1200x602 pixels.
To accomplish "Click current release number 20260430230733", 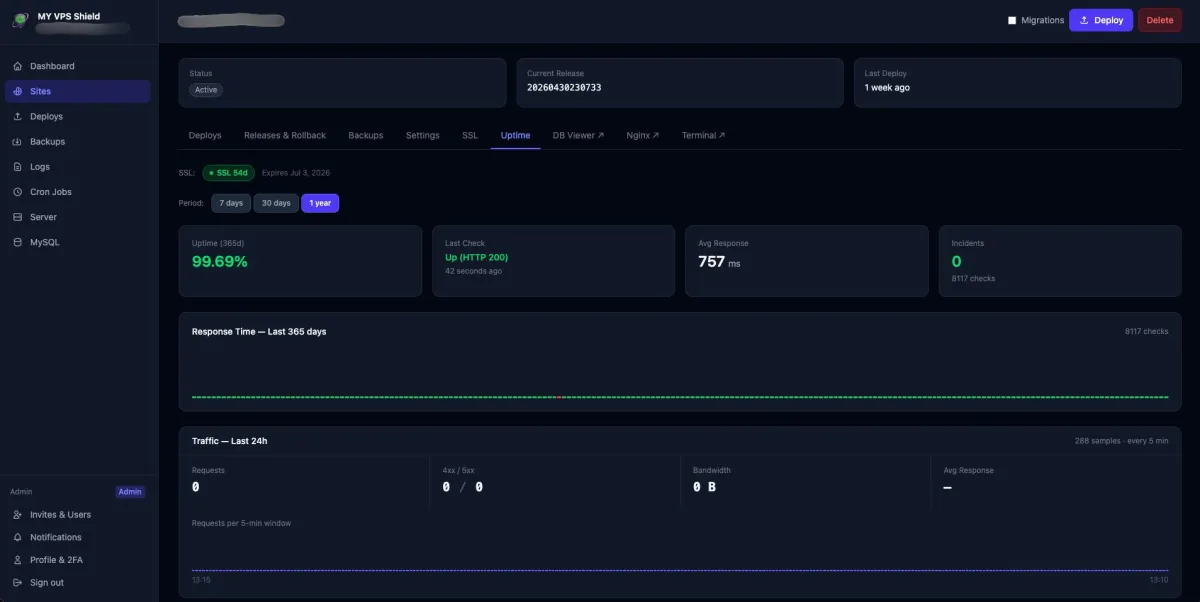I will [564, 88].
